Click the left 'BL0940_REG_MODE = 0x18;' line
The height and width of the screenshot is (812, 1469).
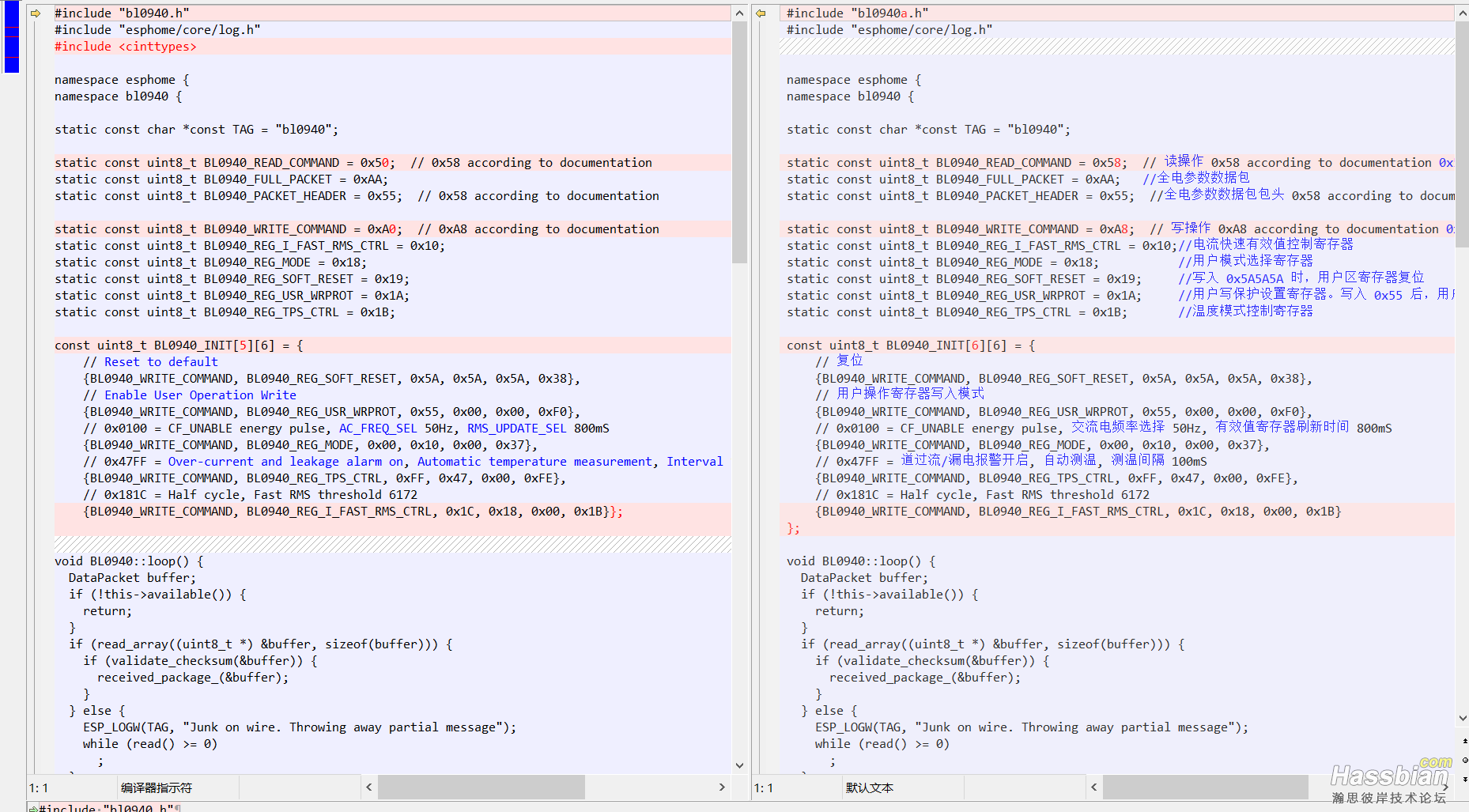coord(210,262)
